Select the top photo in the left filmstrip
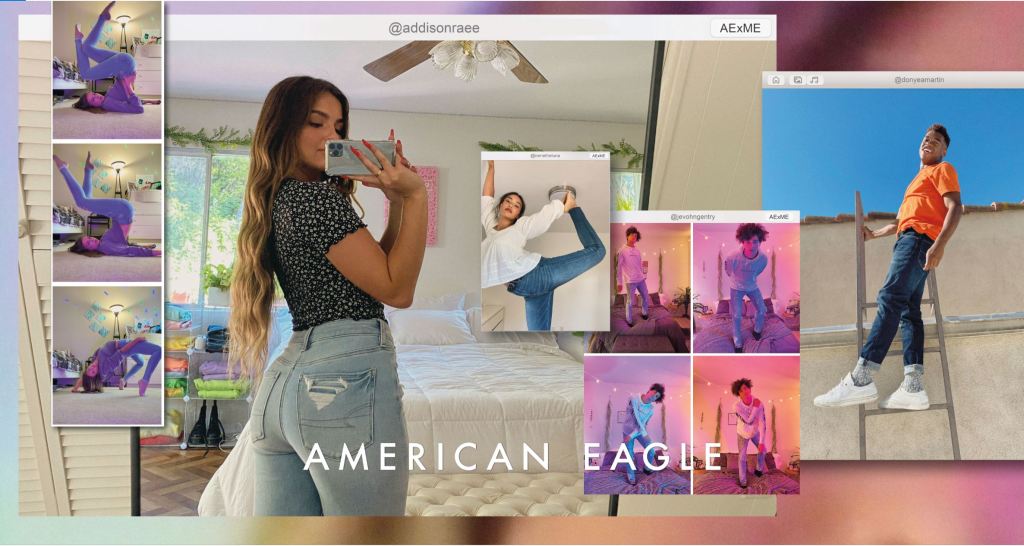Image resolution: width=1024 pixels, height=546 pixels. pos(106,70)
